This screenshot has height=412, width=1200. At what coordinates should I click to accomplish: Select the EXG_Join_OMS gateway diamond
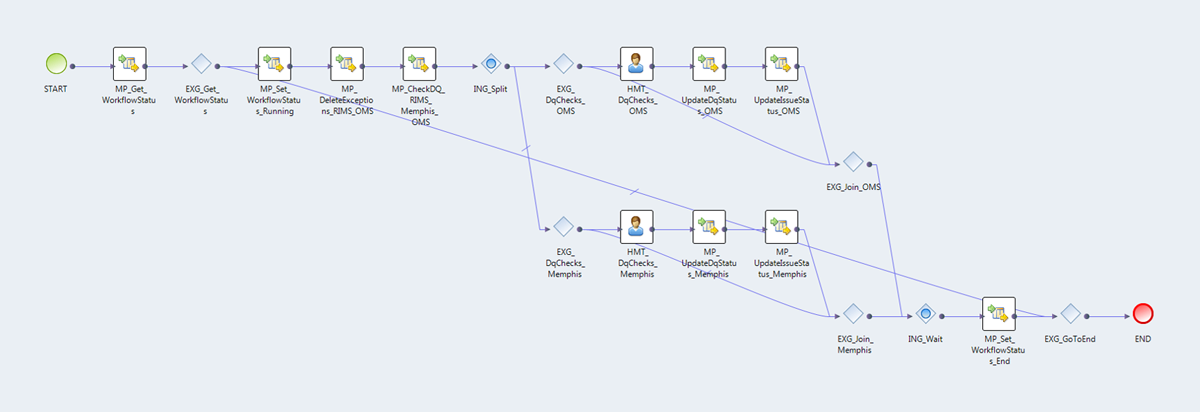point(853,161)
